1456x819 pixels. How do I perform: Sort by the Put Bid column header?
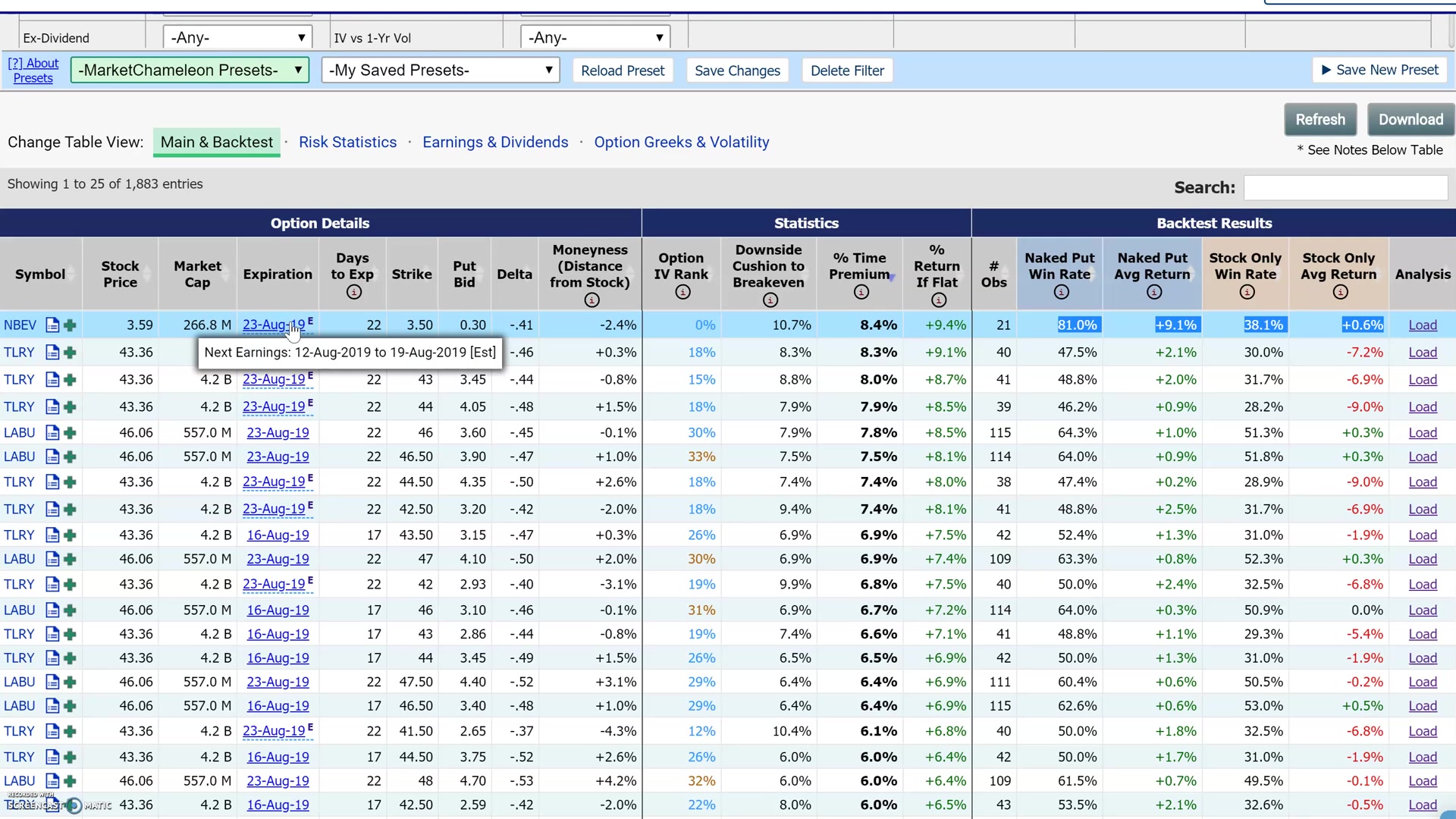coord(464,275)
